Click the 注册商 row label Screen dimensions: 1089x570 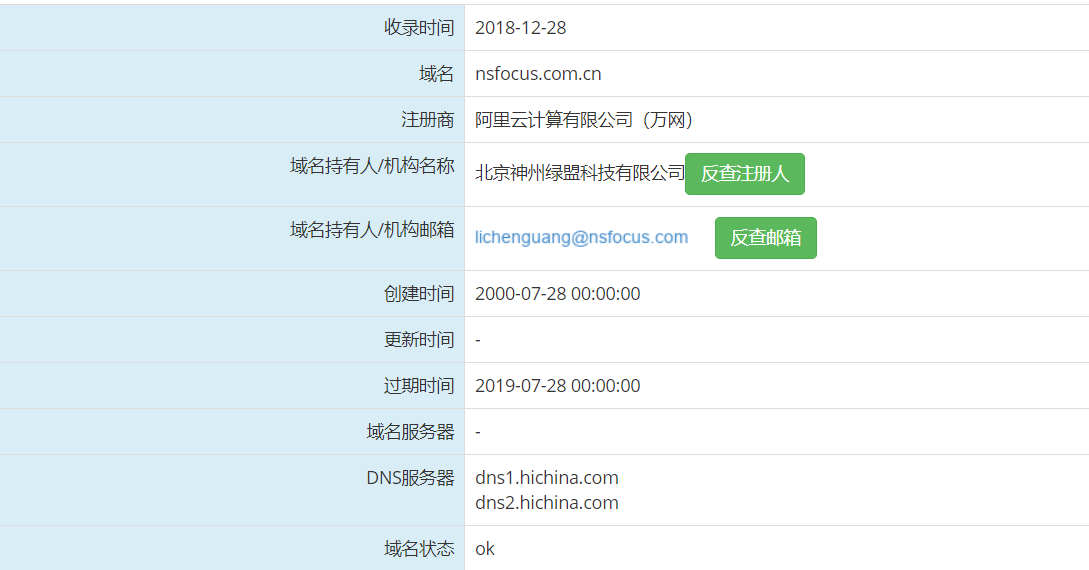pyautogui.click(x=427, y=119)
